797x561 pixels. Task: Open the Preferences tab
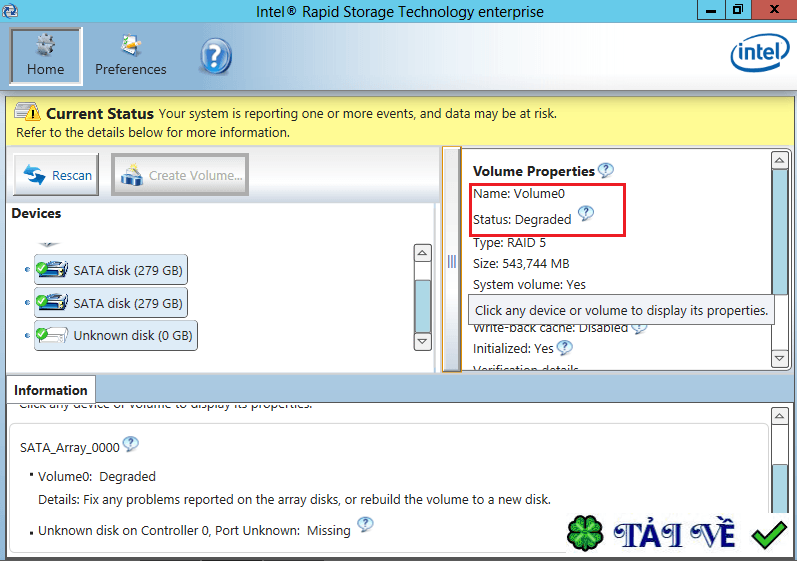tap(131, 56)
